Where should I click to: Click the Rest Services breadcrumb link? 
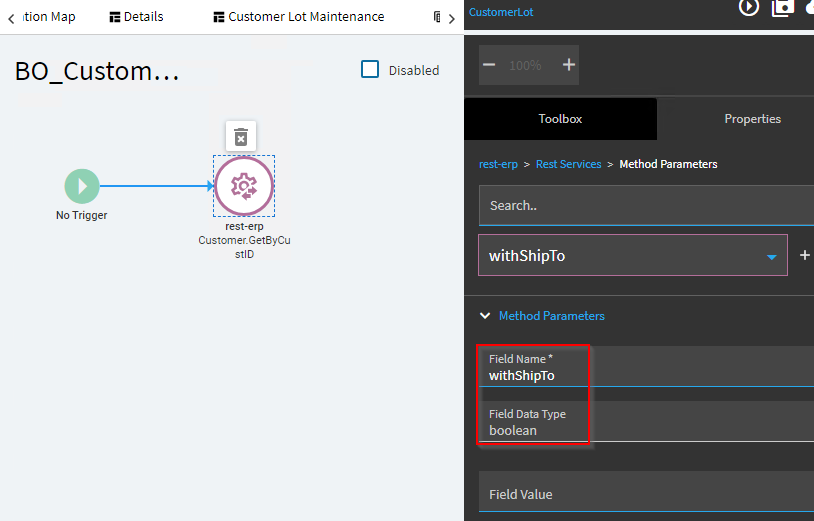point(568,164)
